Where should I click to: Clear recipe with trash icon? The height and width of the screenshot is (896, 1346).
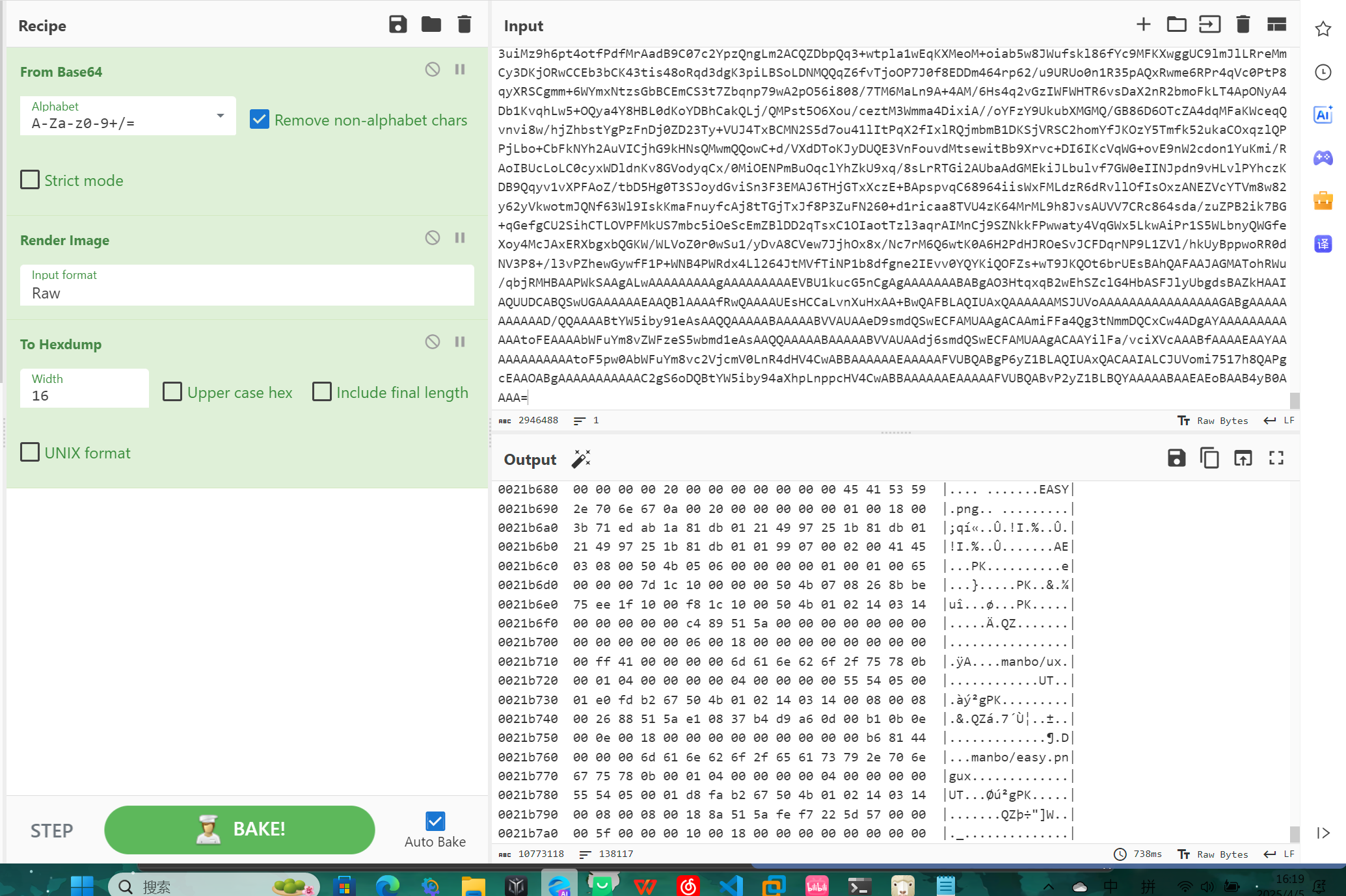coord(464,25)
